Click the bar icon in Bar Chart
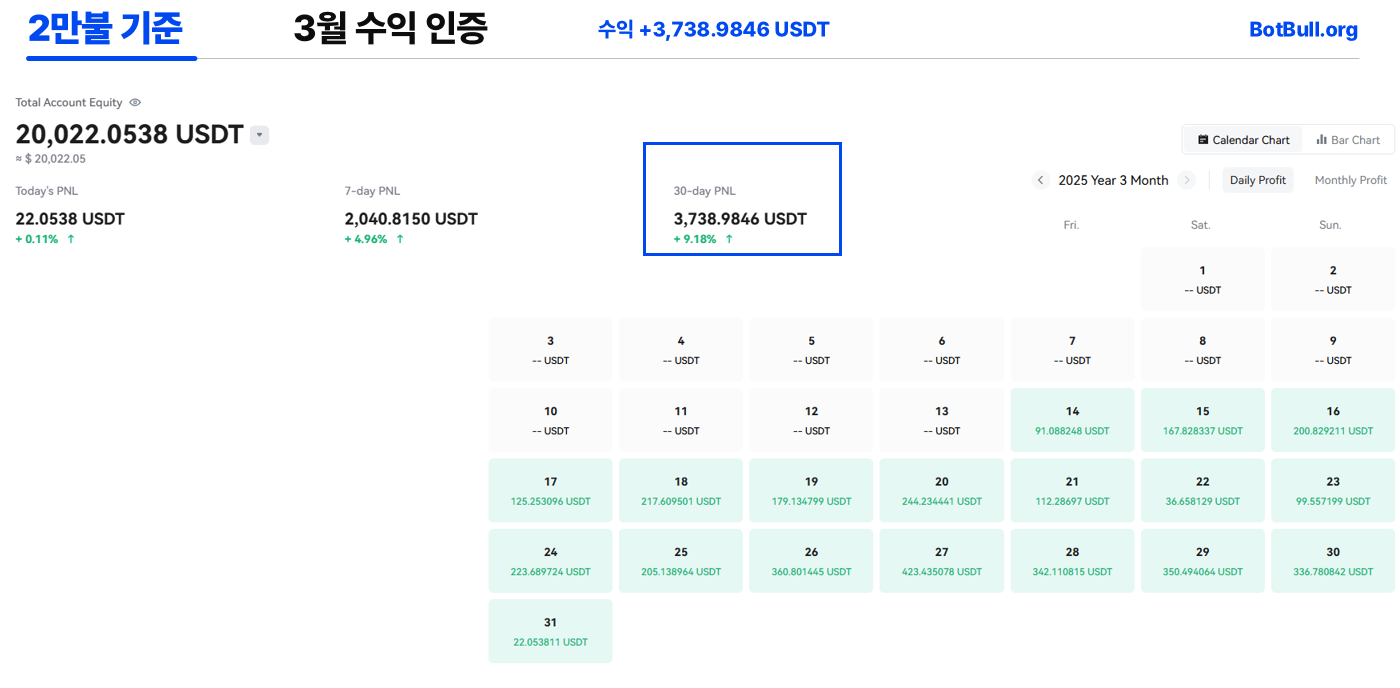 pyautogui.click(x=1321, y=140)
